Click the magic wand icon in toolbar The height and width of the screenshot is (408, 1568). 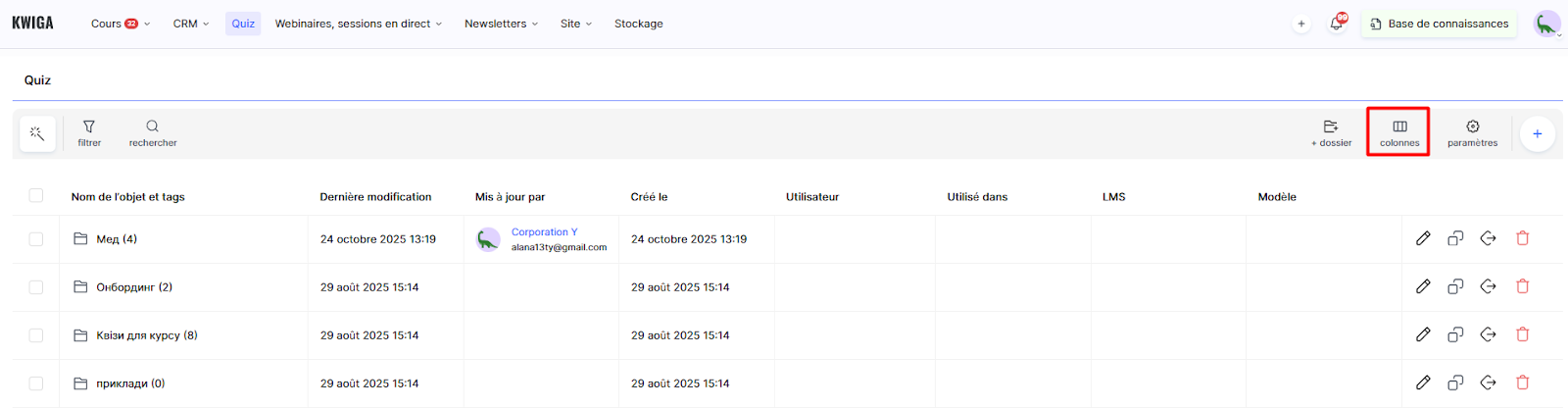click(37, 133)
